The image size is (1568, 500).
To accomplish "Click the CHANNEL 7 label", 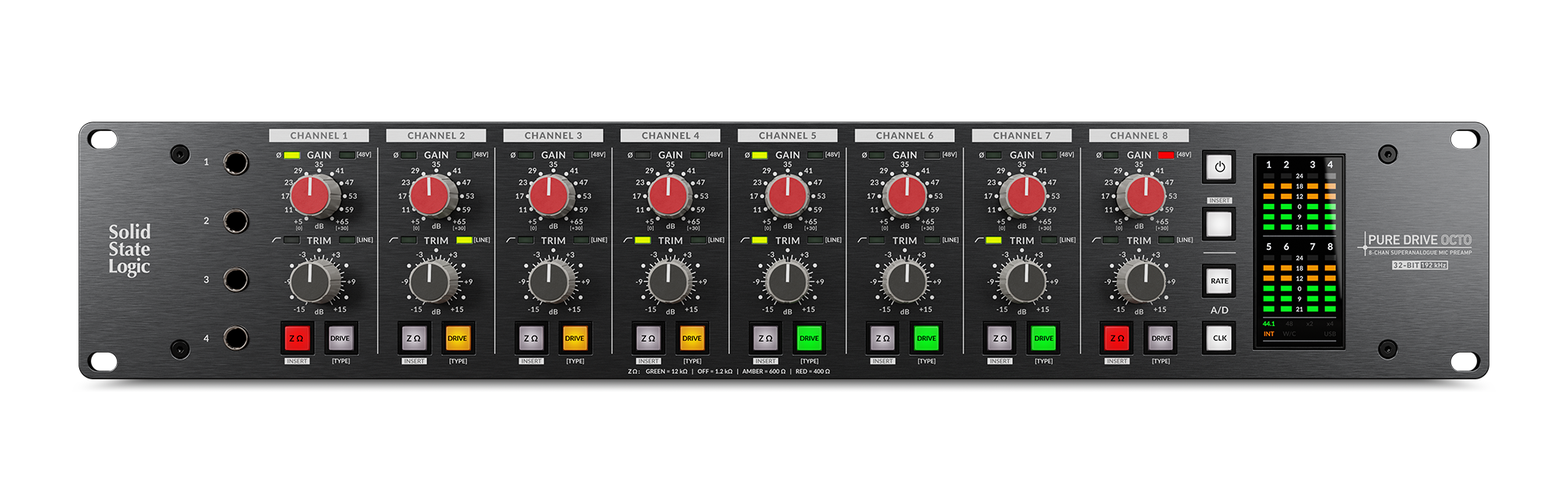I will click(1022, 136).
